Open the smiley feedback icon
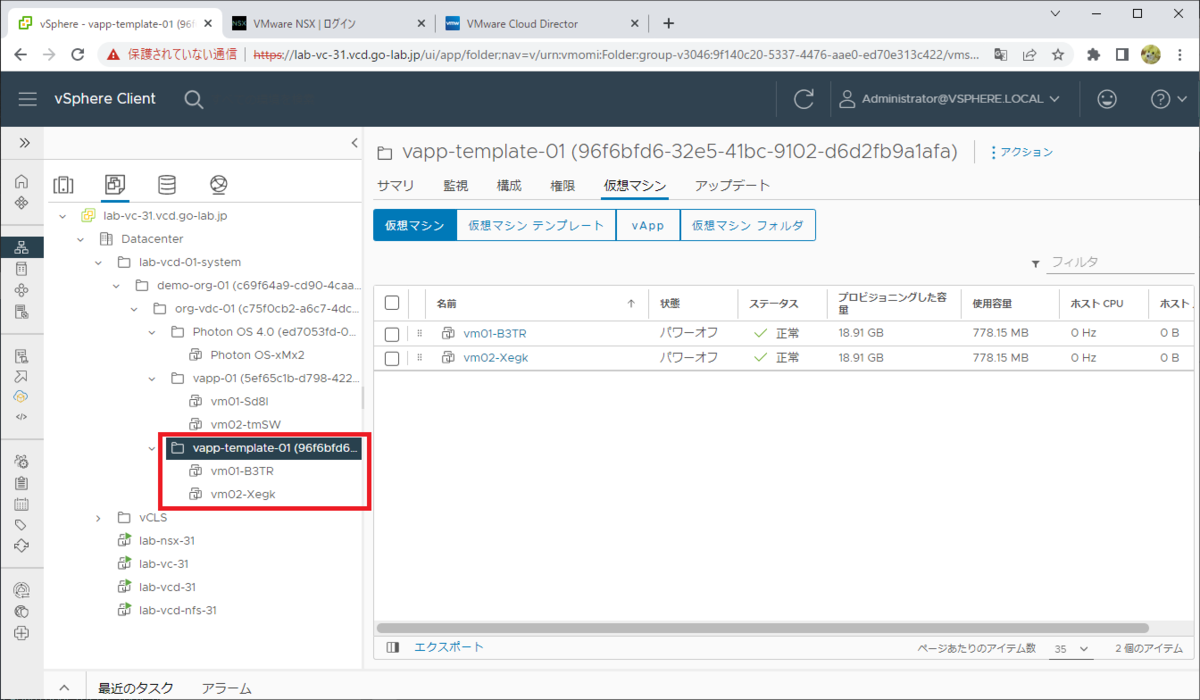 click(x=1107, y=99)
